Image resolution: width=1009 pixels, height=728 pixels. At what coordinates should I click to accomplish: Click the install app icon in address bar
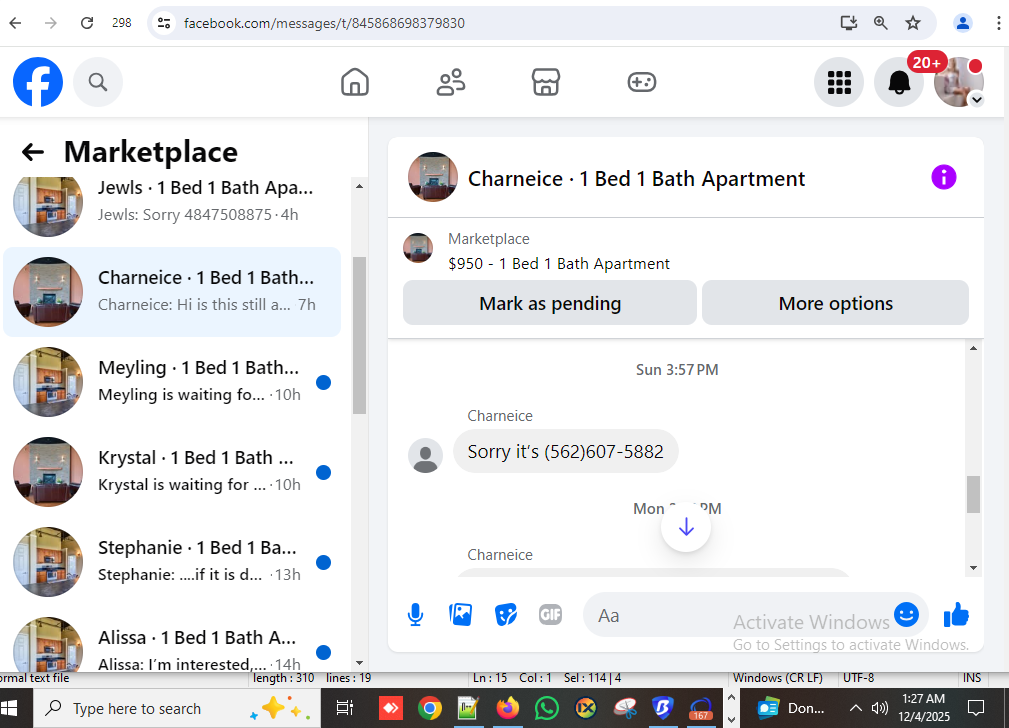849,23
